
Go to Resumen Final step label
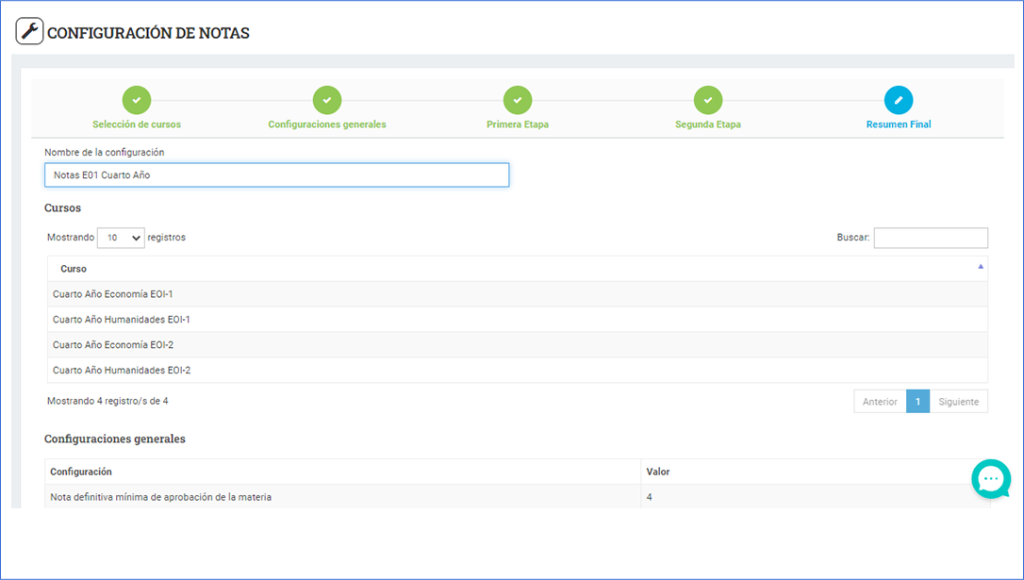coord(898,125)
